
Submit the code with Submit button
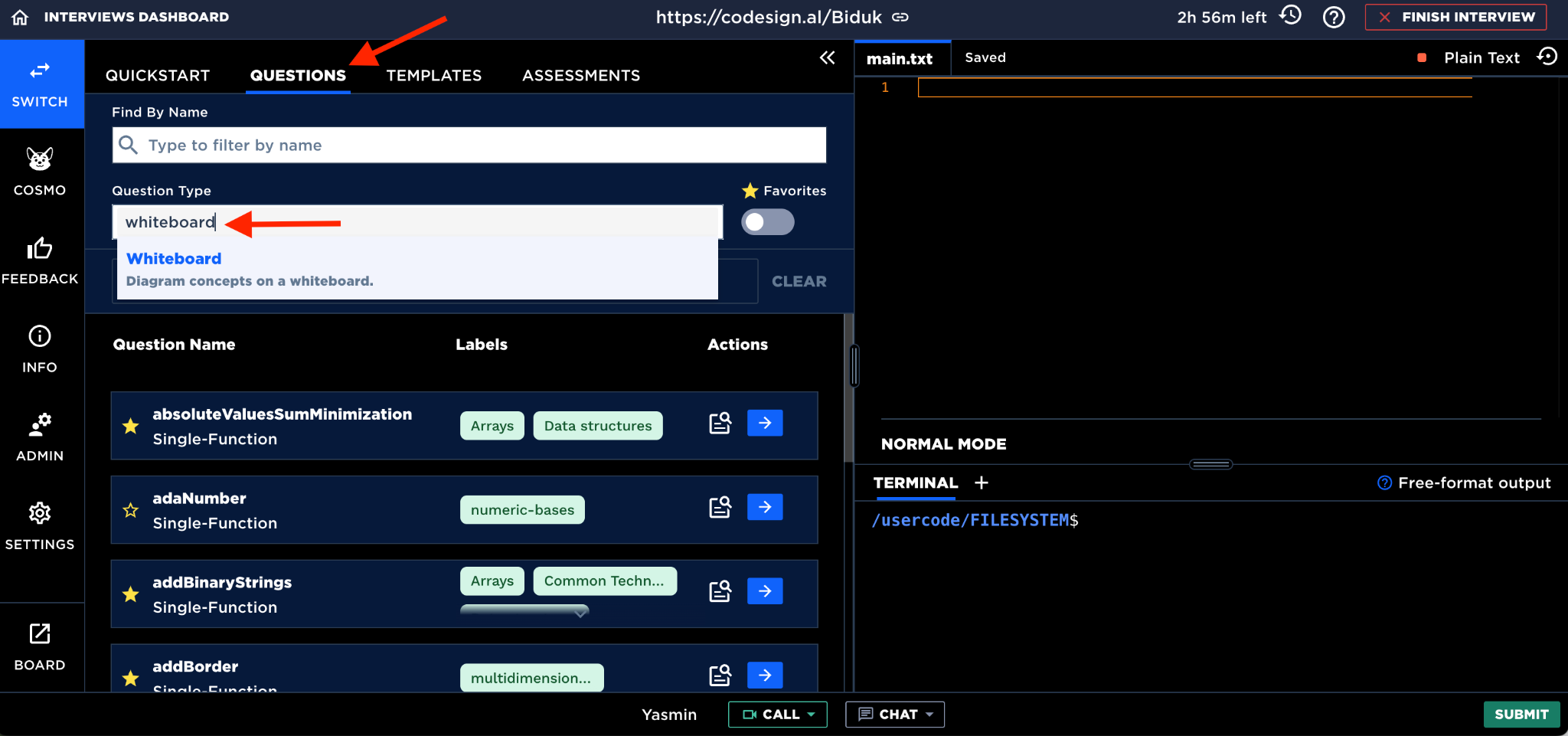click(x=1521, y=714)
